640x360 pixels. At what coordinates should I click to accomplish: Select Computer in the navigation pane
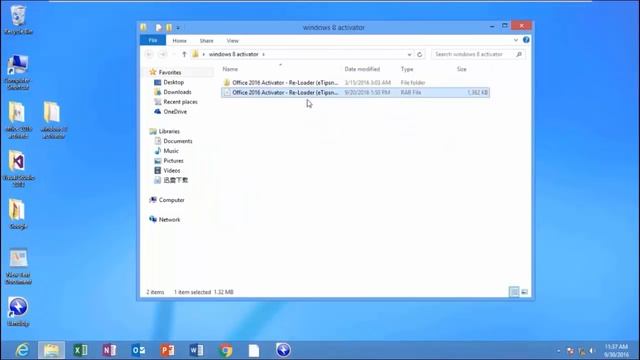171,200
